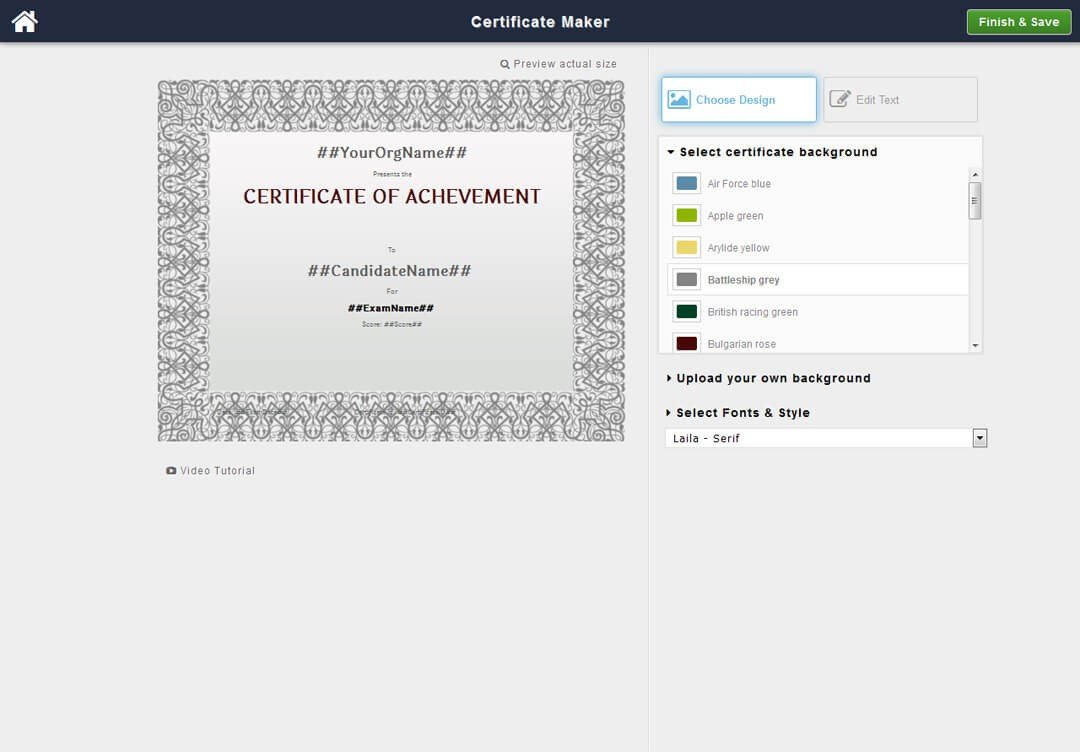Select the 'Air Force blue' label

click(739, 184)
